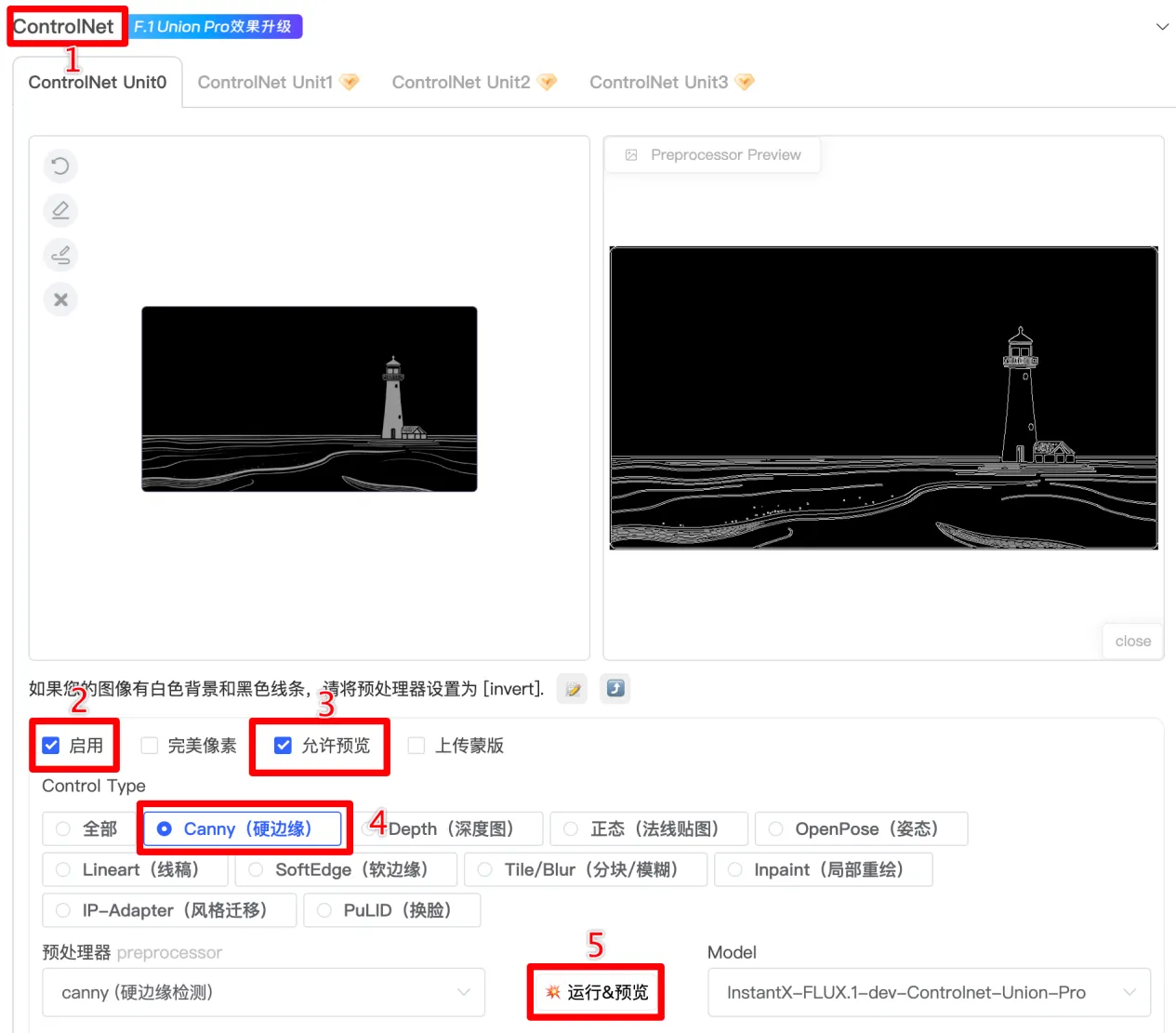1176x1033 pixels.
Task: Enable the 完美像素 checkbox
Action: point(150,746)
